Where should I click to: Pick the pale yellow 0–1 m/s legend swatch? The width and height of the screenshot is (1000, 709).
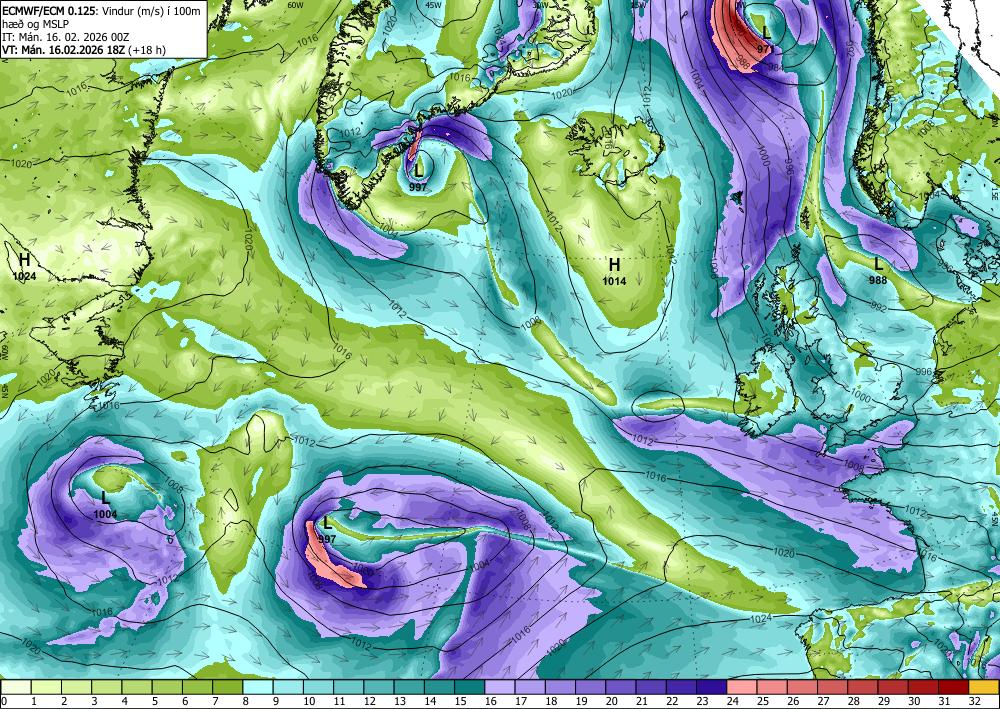coord(16,687)
